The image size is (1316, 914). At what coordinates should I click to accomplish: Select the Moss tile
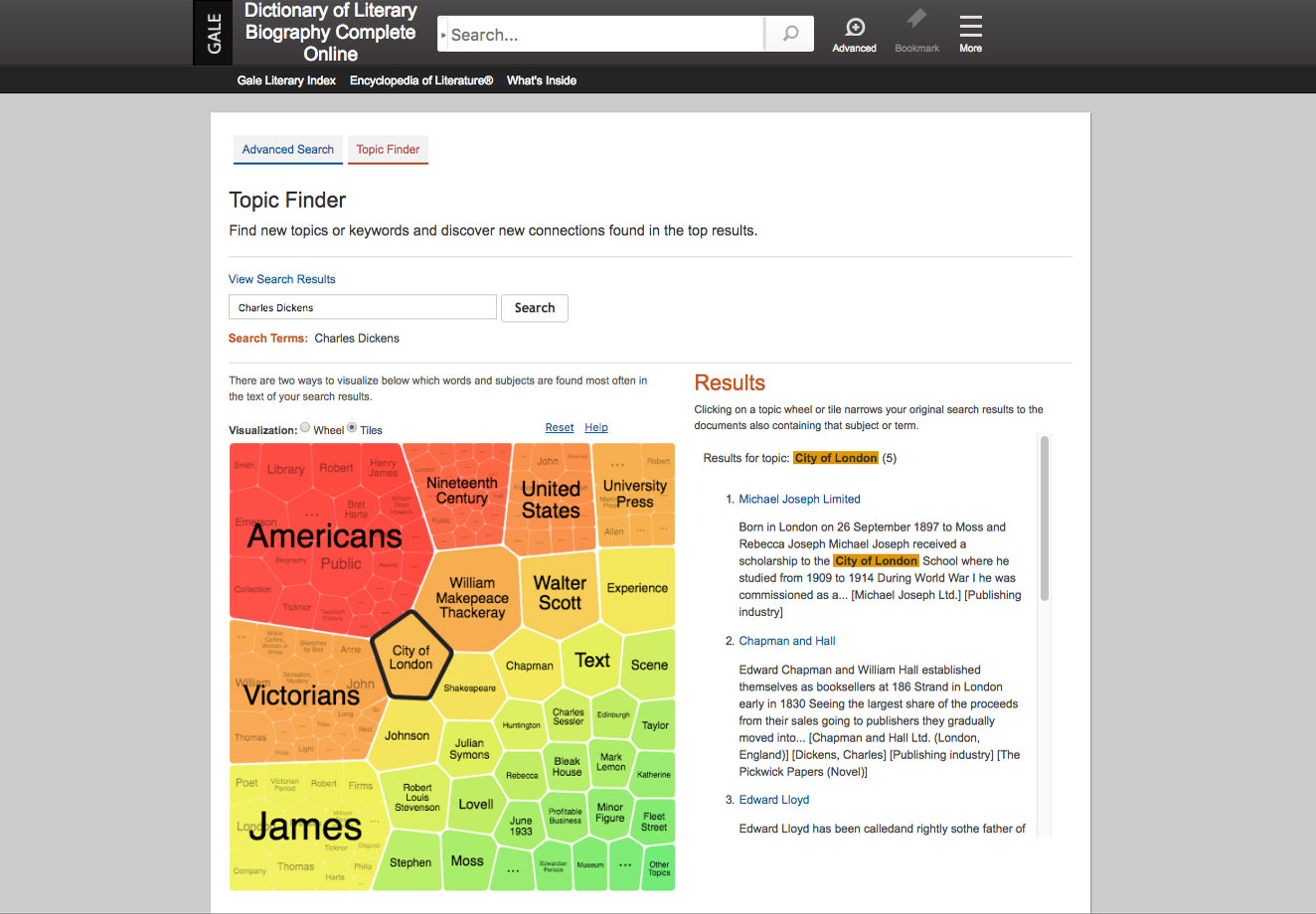tap(467, 861)
